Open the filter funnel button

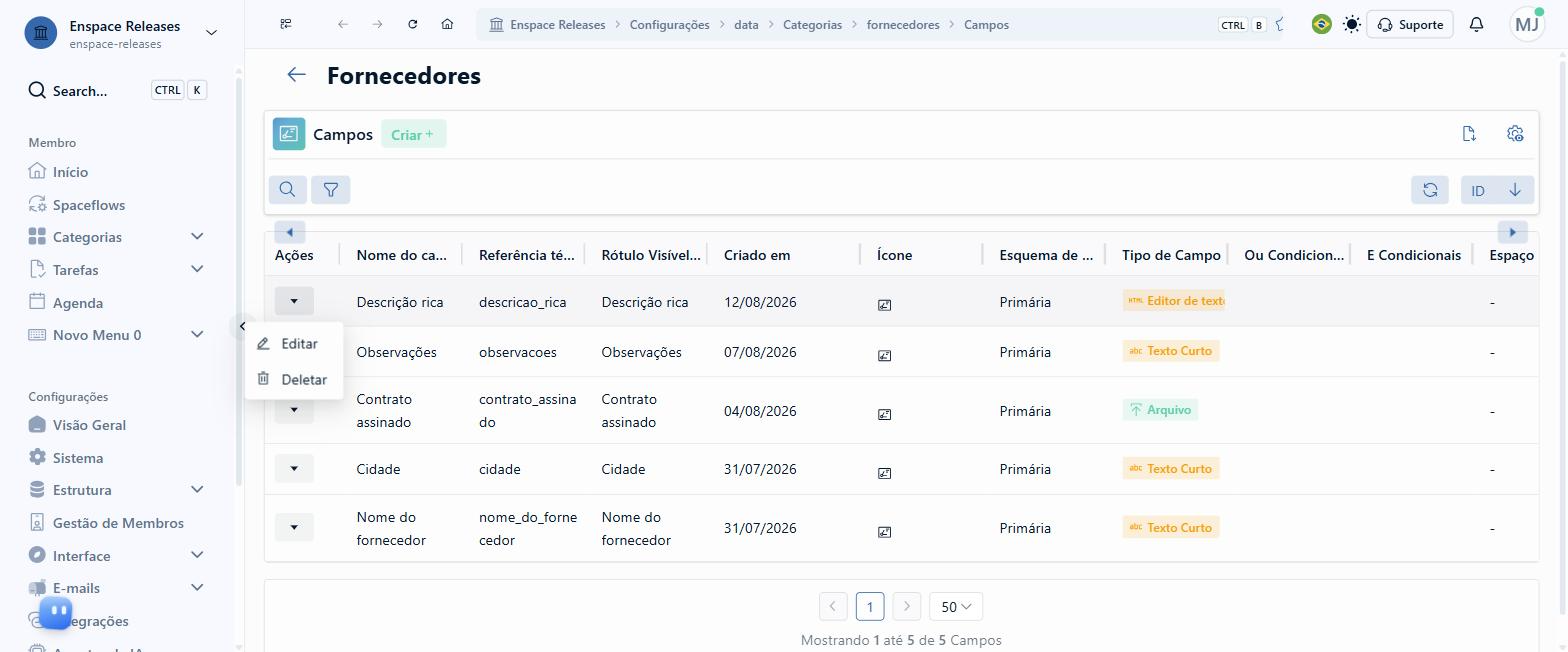click(x=331, y=189)
